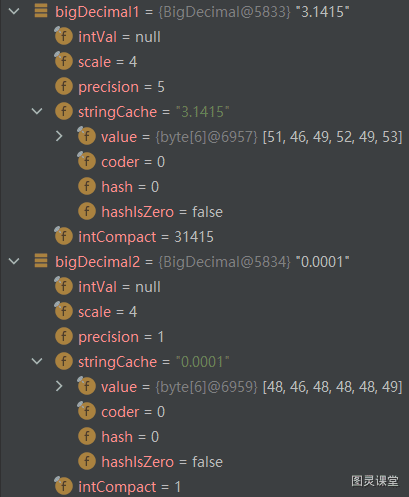Click field icon next to intCompact = 31415

coord(63,236)
